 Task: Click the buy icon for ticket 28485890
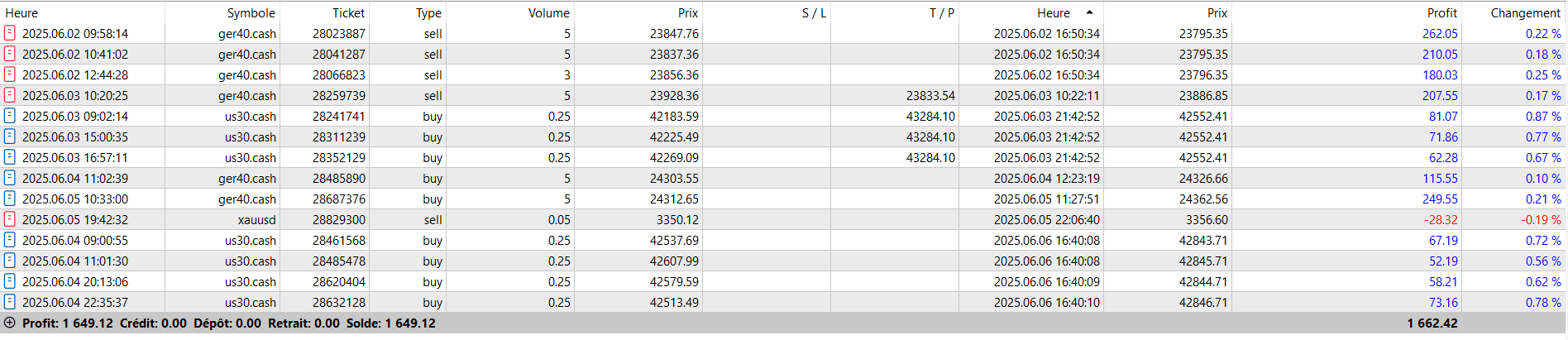(x=10, y=178)
